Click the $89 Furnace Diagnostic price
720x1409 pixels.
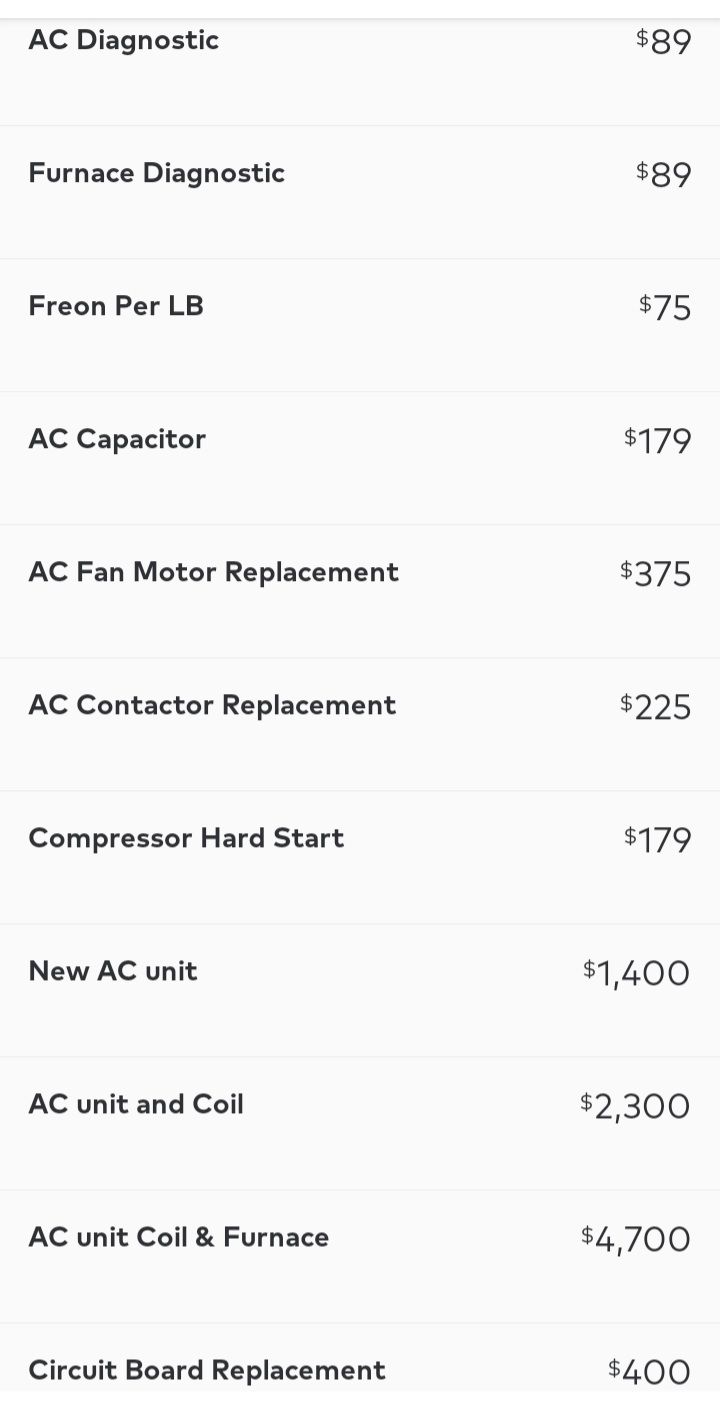point(664,174)
